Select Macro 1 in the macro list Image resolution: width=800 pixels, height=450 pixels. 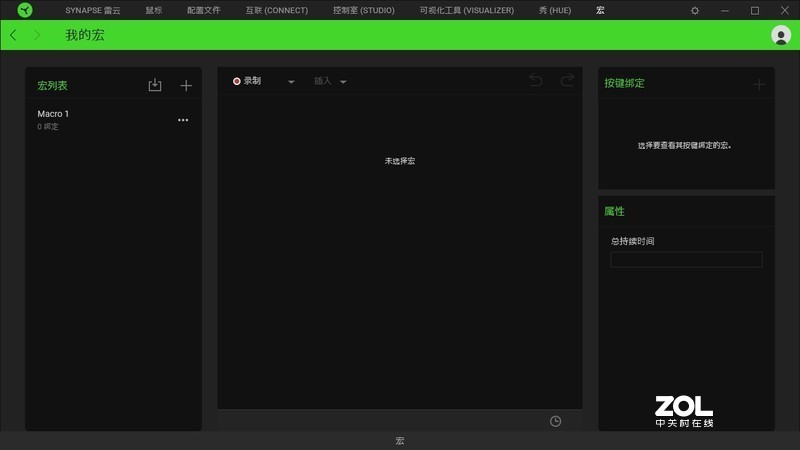click(113, 120)
